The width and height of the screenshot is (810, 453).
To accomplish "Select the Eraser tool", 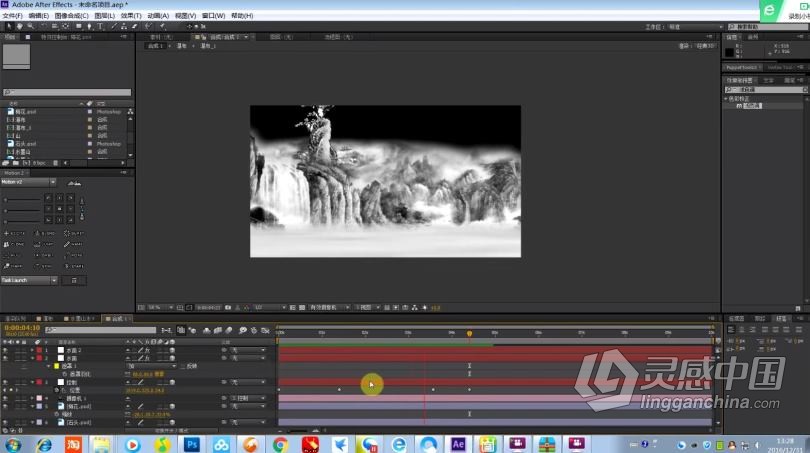I will (135, 26).
